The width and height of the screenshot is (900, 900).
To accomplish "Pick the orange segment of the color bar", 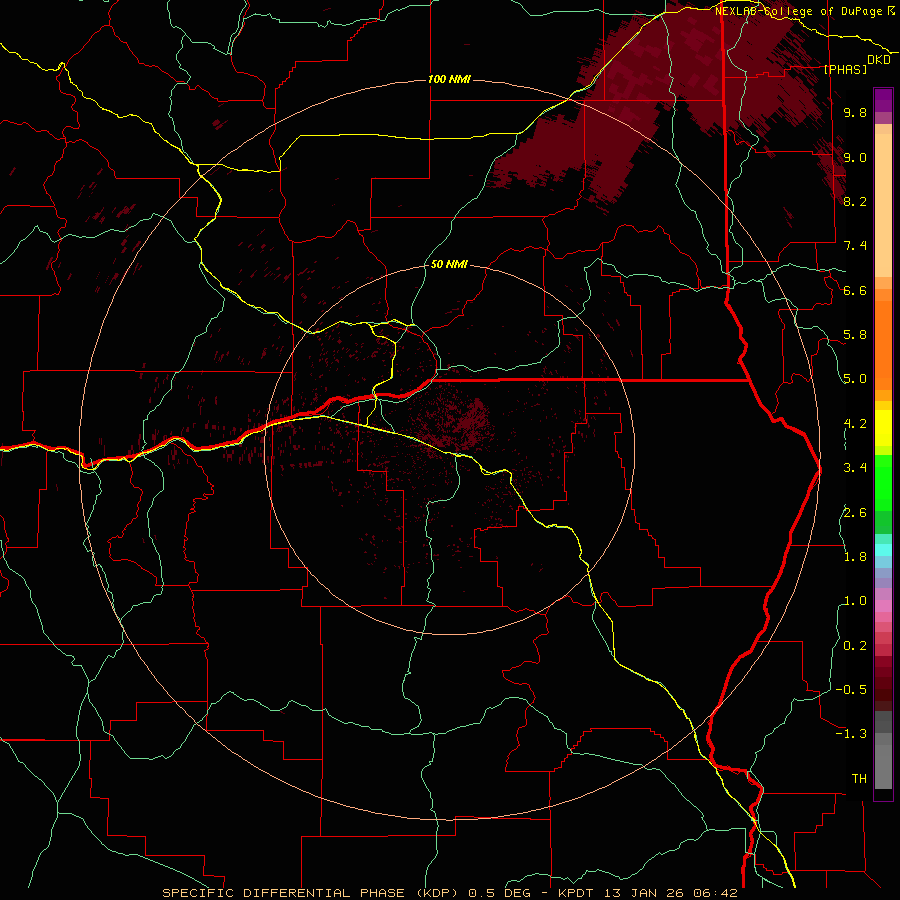I will pos(883,344).
